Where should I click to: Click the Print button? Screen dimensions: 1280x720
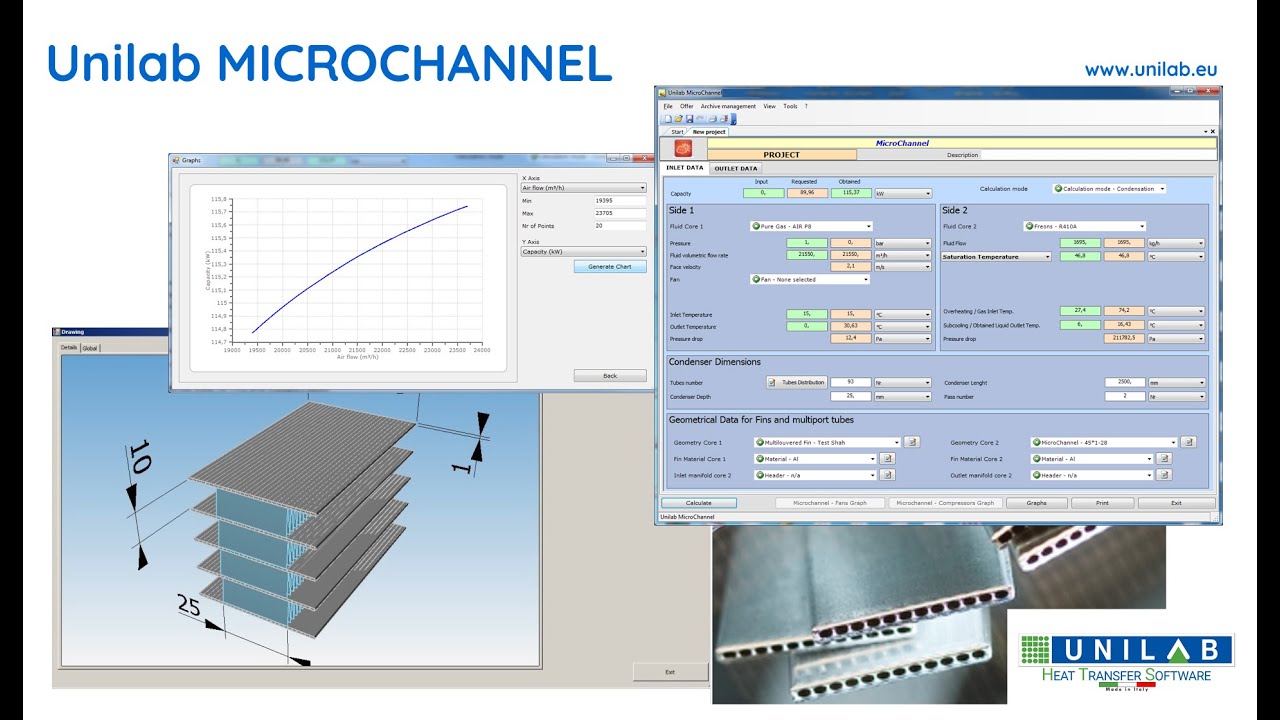click(1102, 503)
